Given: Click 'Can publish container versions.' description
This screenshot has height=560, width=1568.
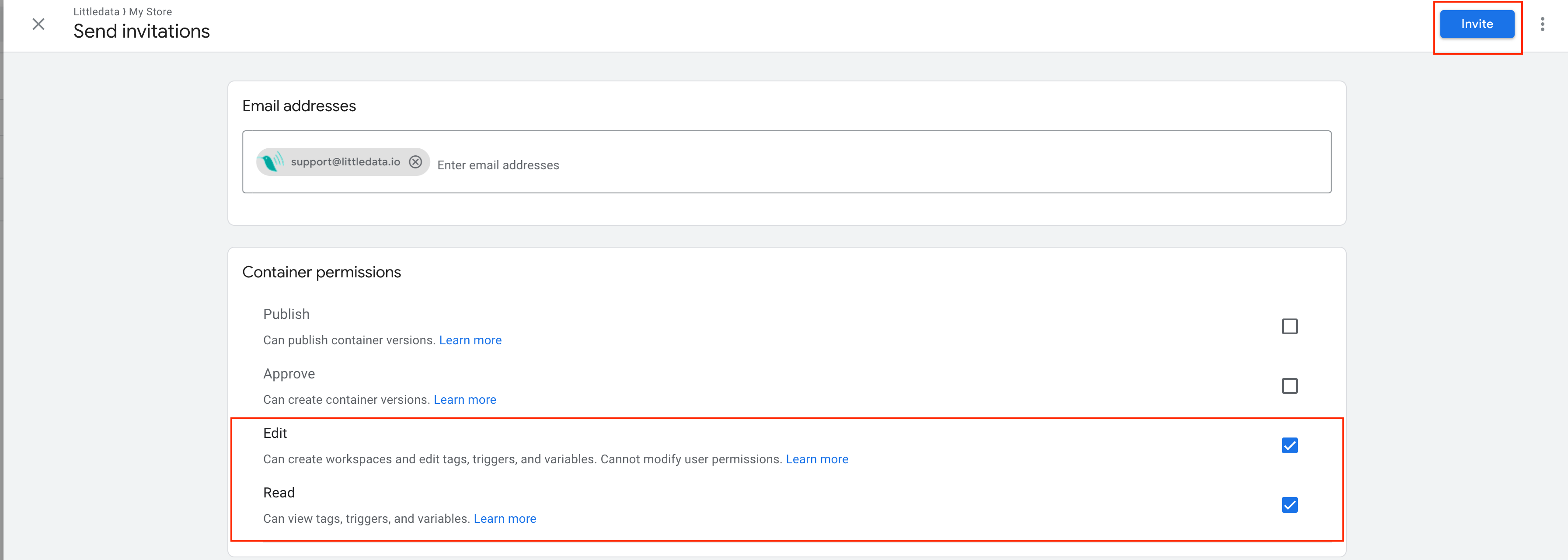Looking at the screenshot, I should coord(349,340).
